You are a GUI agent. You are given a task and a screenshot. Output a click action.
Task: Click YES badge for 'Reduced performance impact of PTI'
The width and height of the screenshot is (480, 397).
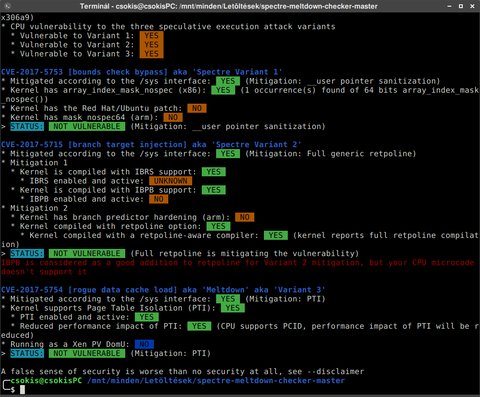click(x=199, y=326)
